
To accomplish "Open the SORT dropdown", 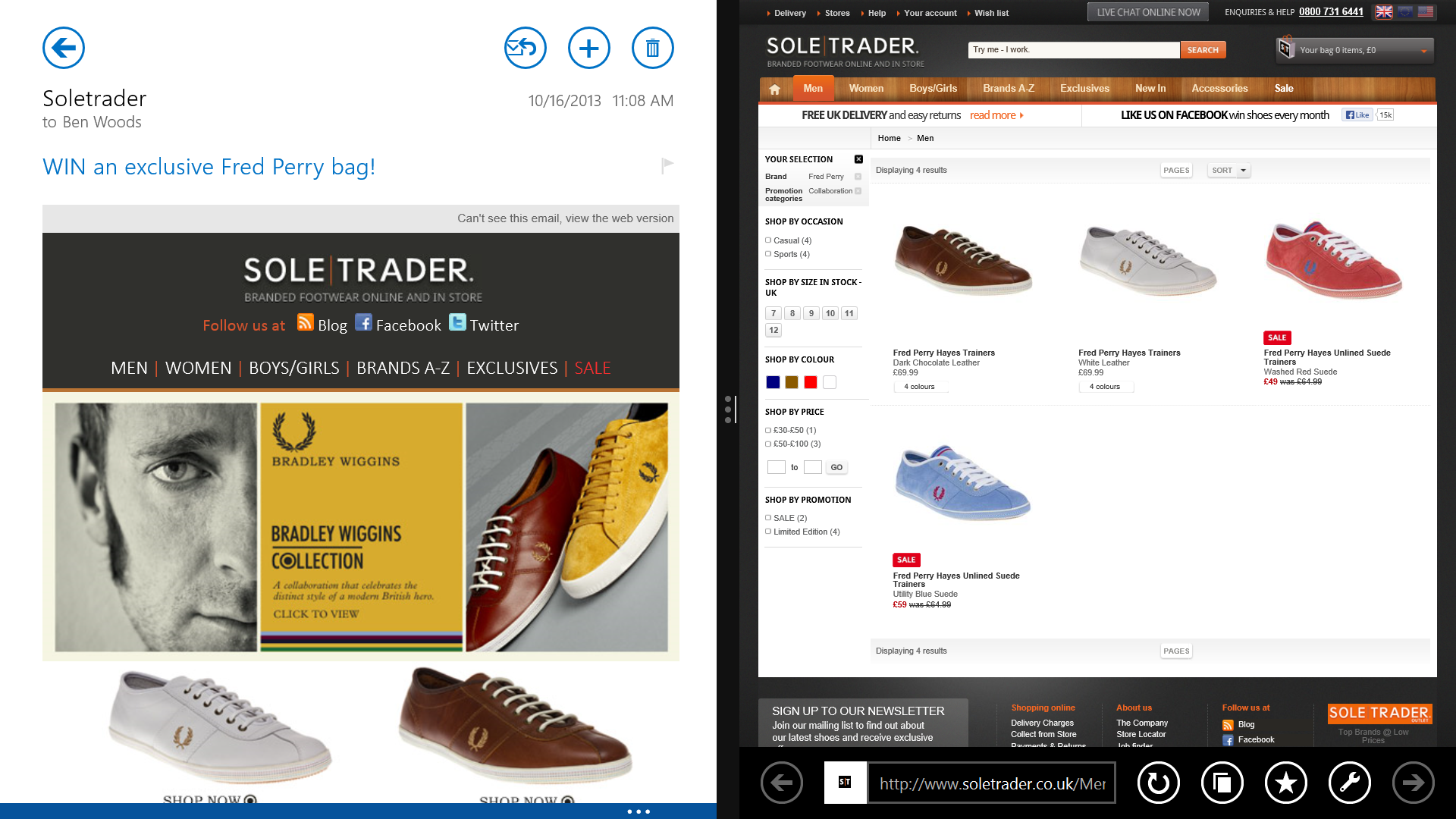I will pos(1228,171).
